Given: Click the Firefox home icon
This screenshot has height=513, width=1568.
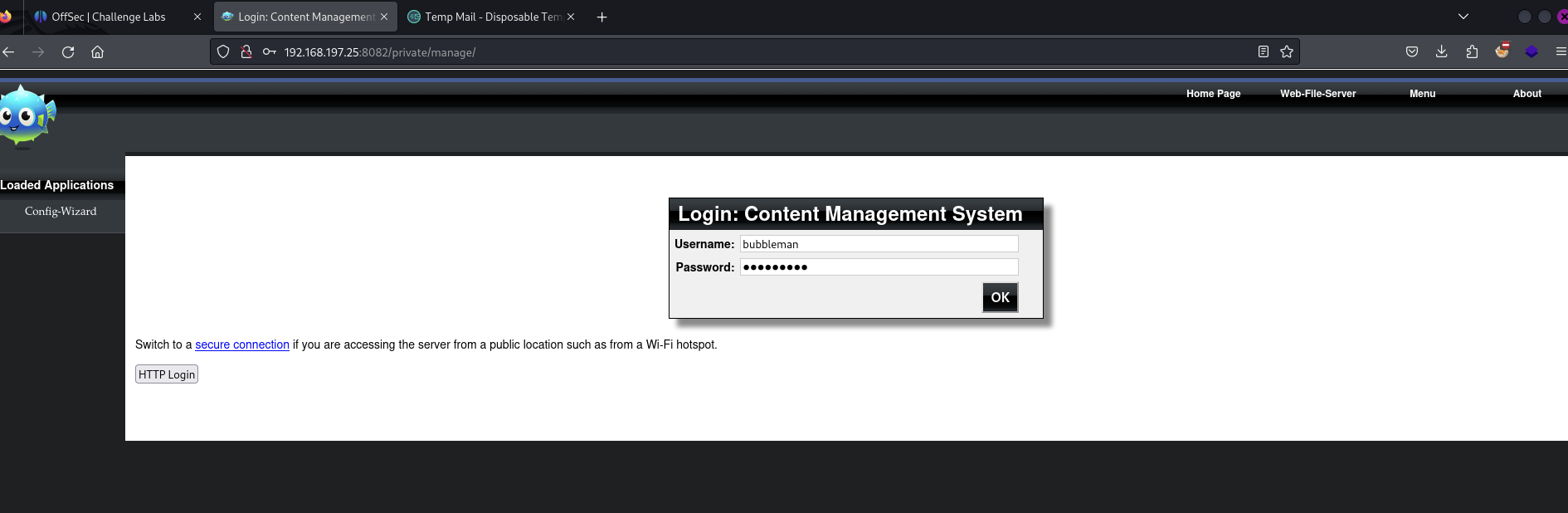Looking at the screenshot, I should [x=97, y=52].
